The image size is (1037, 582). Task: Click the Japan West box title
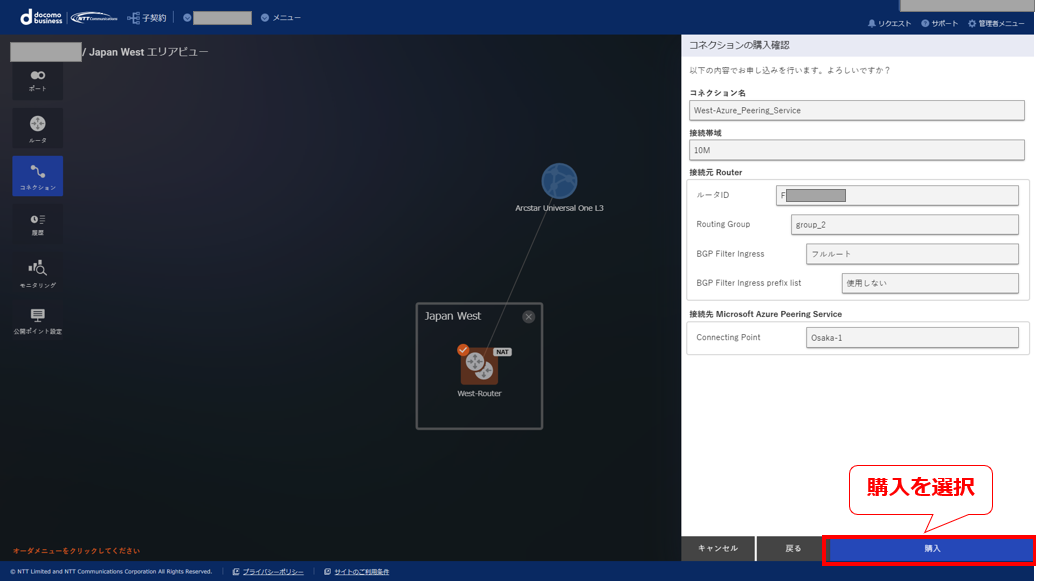click(452, 316)
